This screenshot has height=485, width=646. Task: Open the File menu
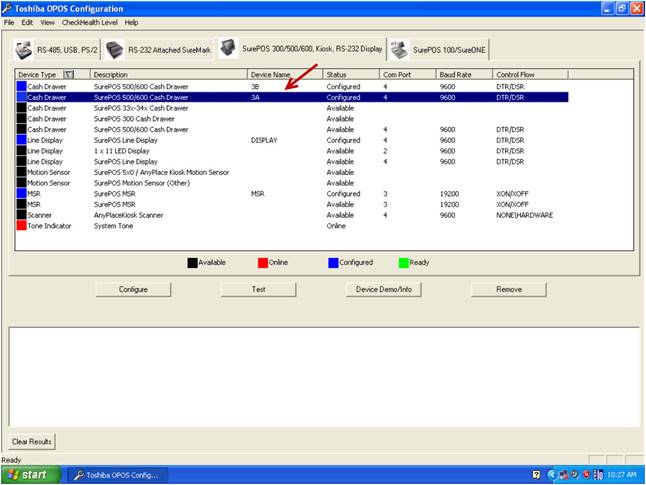coord(9,22)
